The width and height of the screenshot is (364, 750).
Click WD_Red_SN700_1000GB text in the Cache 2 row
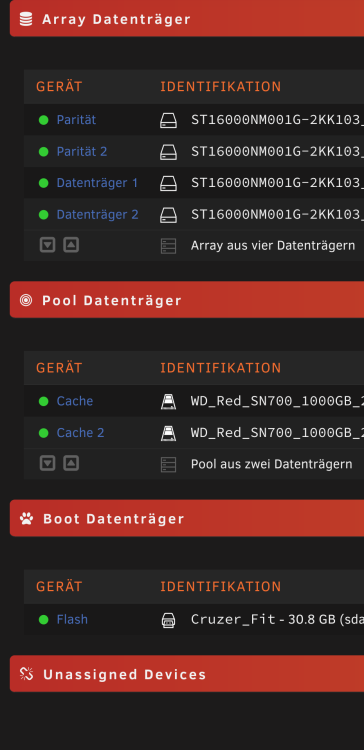click(277, 432)
